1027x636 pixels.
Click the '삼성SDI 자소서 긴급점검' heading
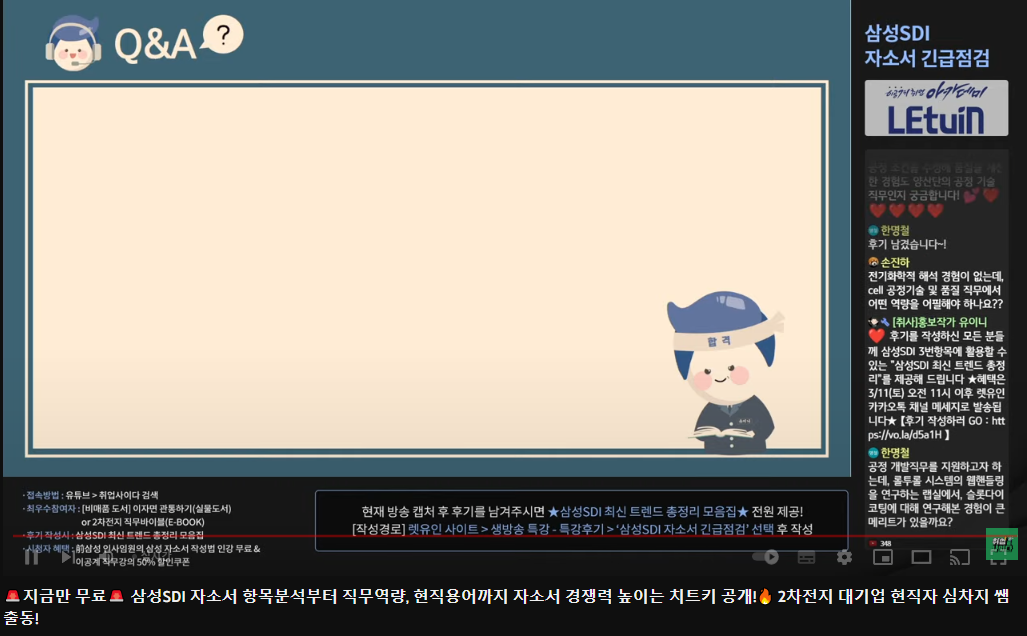(x=927, y=46)
